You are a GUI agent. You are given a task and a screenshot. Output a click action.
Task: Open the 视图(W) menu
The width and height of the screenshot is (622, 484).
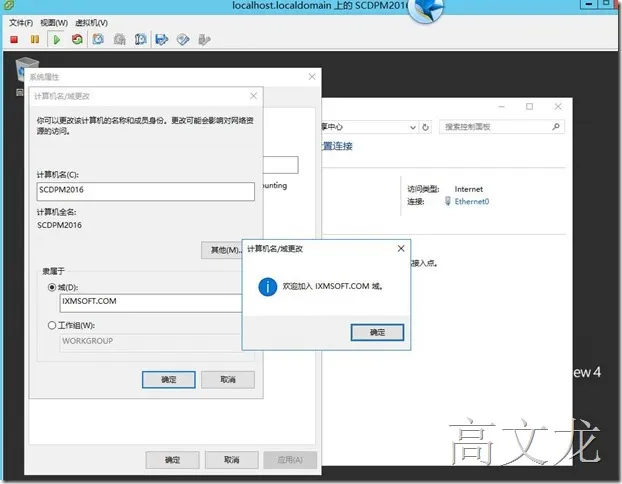(54, 23)
